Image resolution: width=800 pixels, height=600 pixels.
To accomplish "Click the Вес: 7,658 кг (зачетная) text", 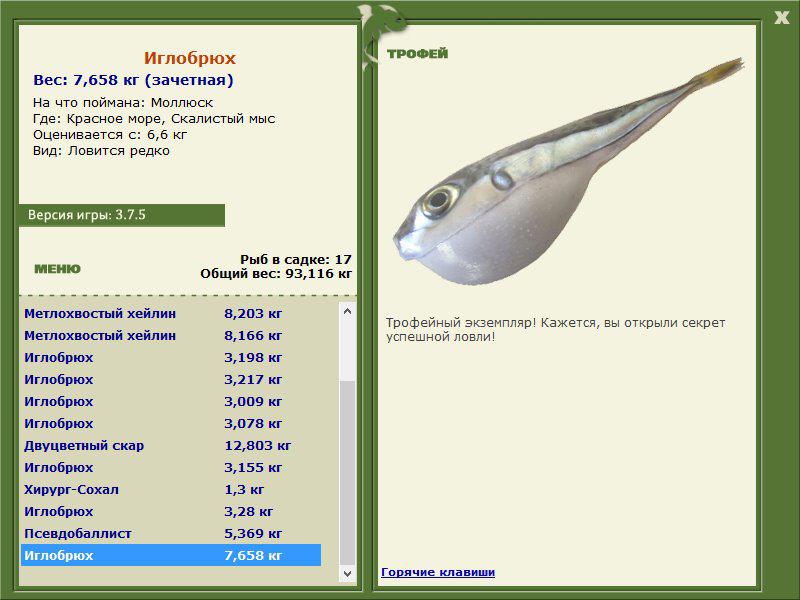I will tap(133, 80).
